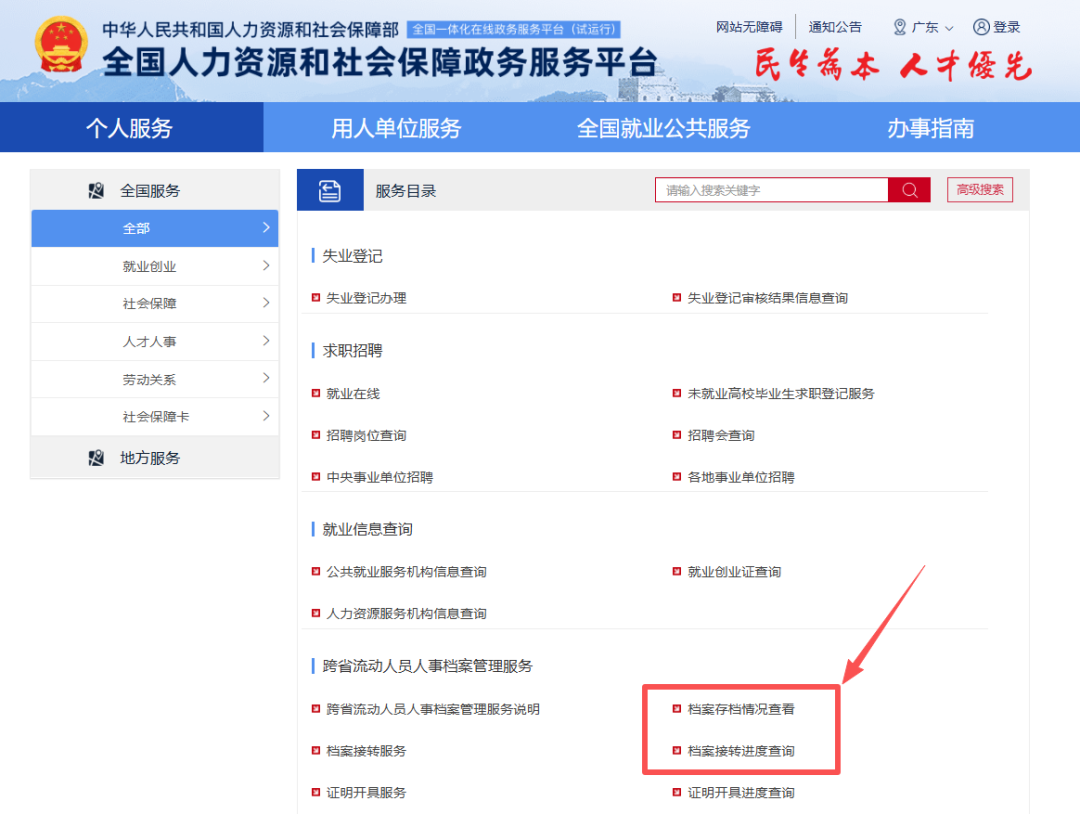Expand the 社会保障卡 sidebar chevron
The width and height of the screenshot is (1080, 814).
(266, 416)
